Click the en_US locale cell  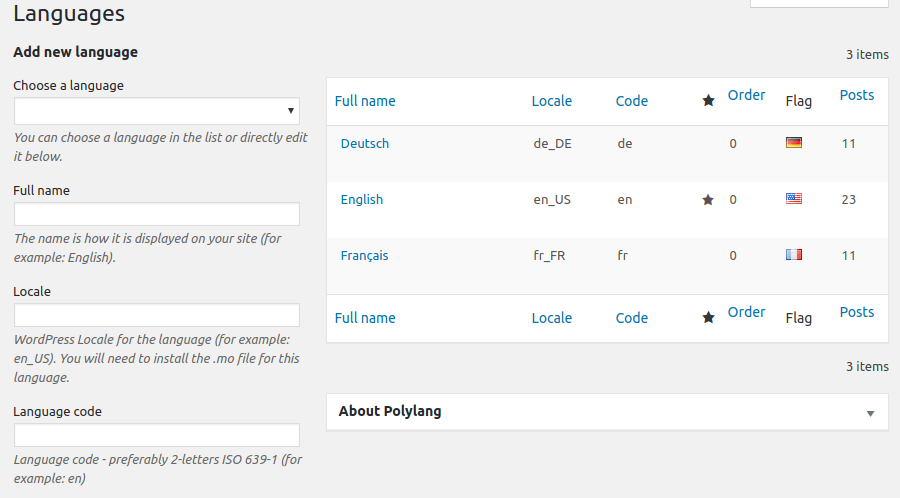[x=552, y=200]
